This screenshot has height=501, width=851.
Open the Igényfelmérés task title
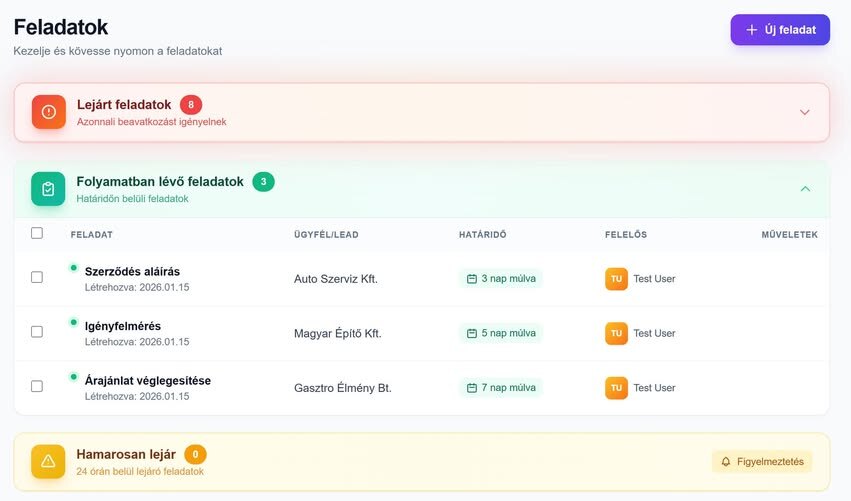[x=123, y=326]
